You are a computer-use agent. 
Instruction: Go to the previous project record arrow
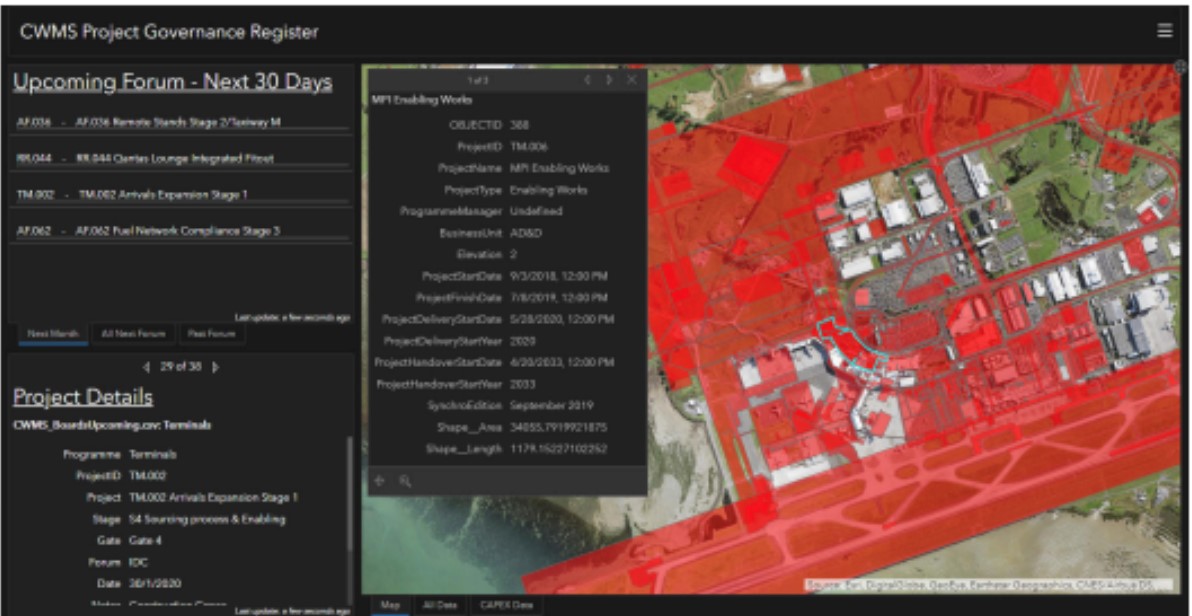[146, 367]
